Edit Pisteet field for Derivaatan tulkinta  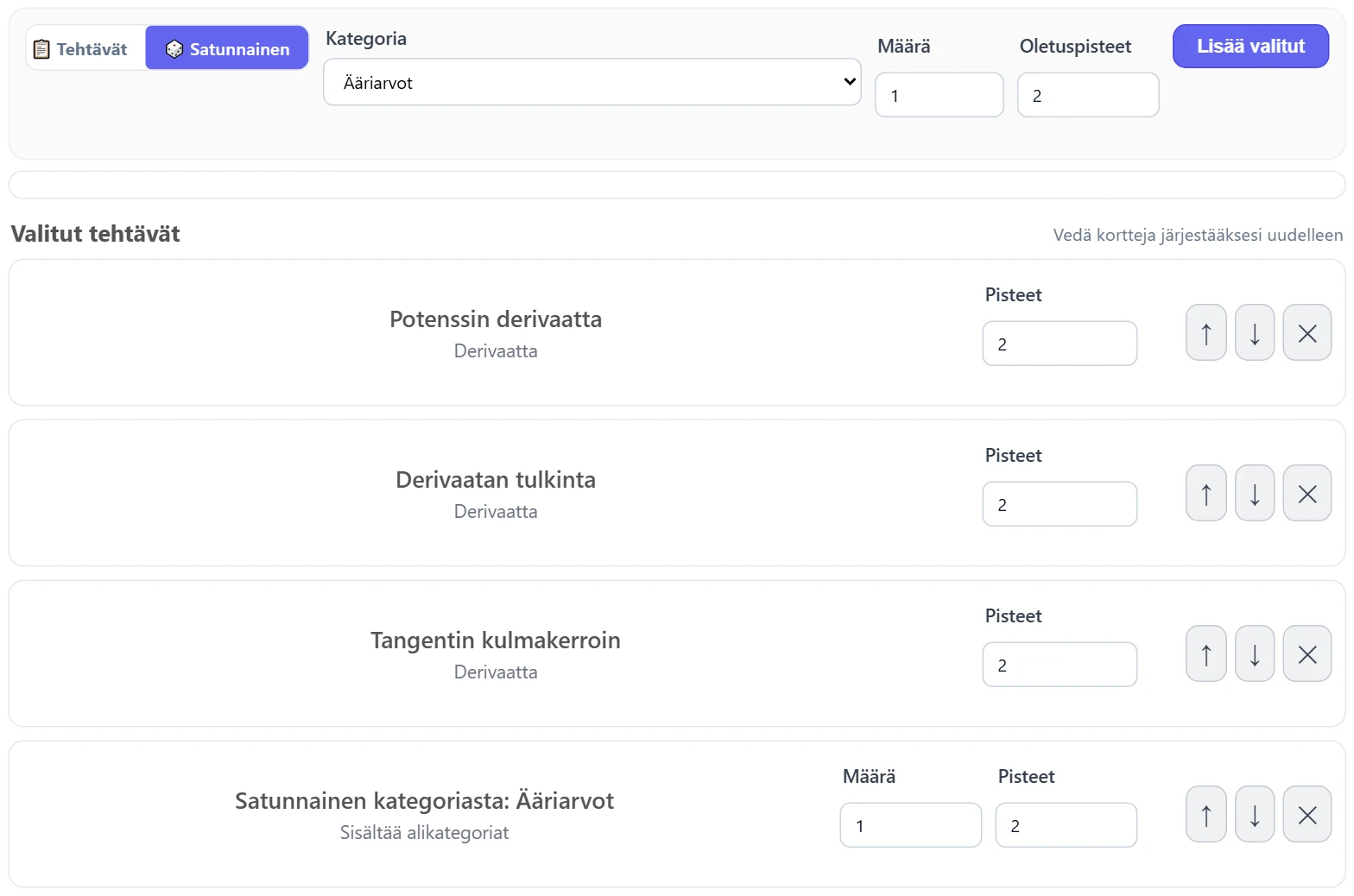click(x=1060, y=504)
